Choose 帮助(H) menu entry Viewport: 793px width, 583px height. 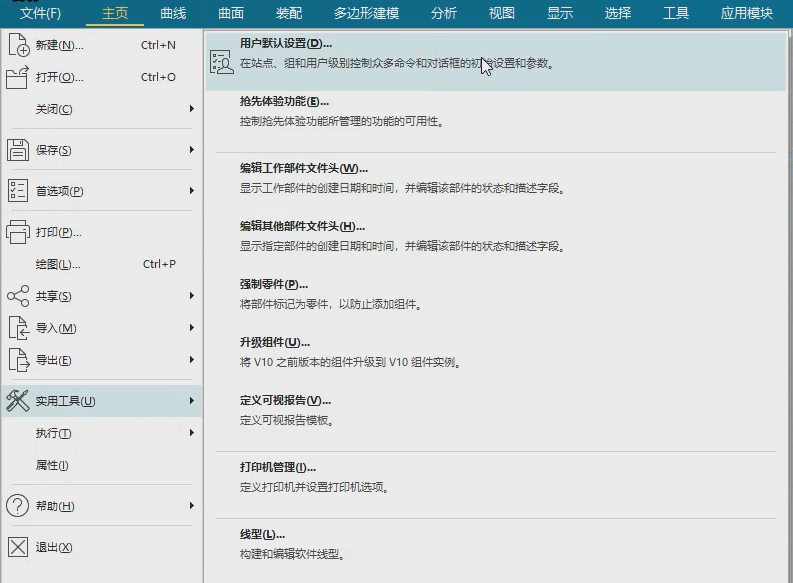pyautogui.click(x=102, y=506)
